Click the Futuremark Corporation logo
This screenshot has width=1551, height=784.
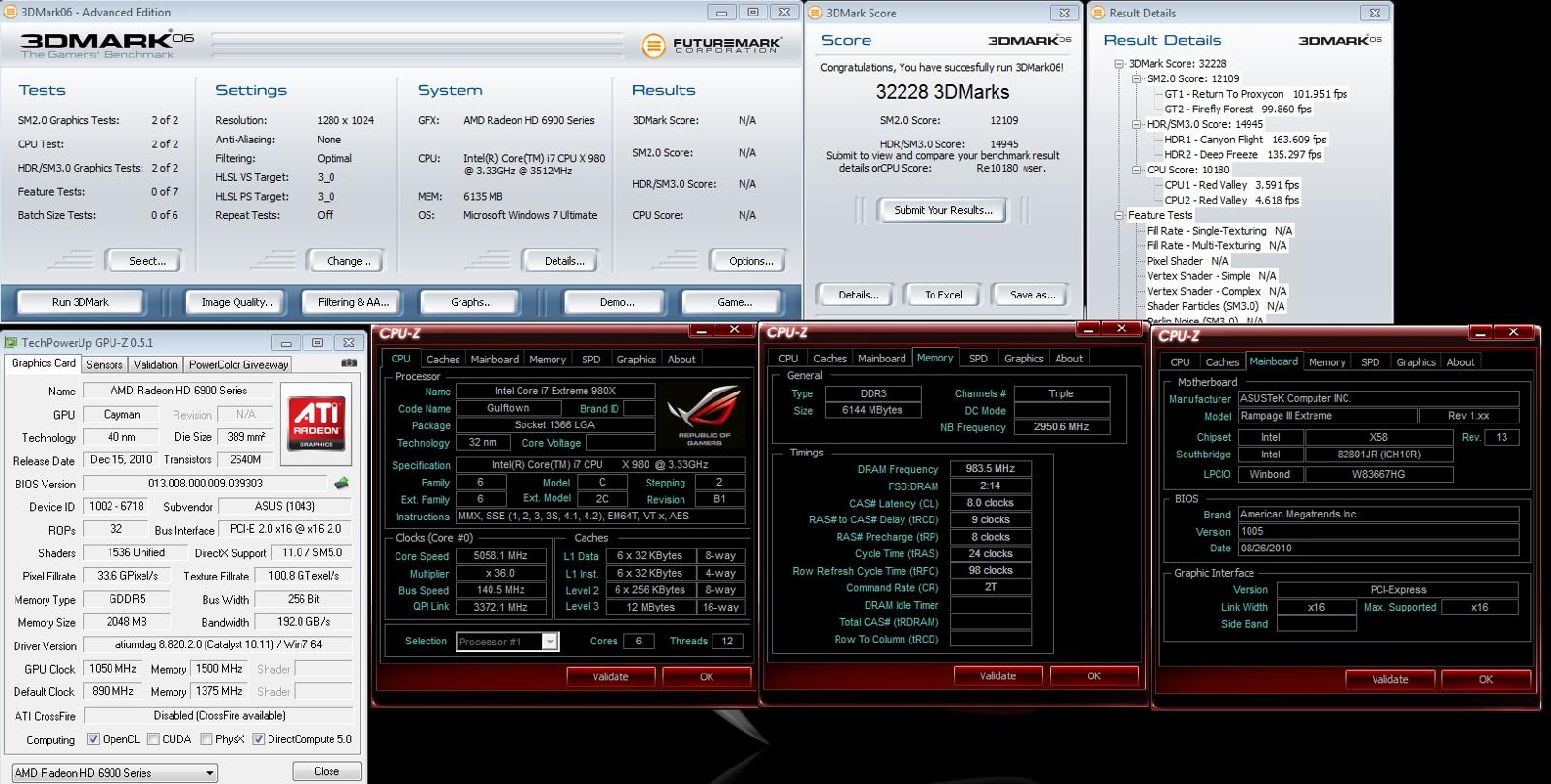pos(712,46)
